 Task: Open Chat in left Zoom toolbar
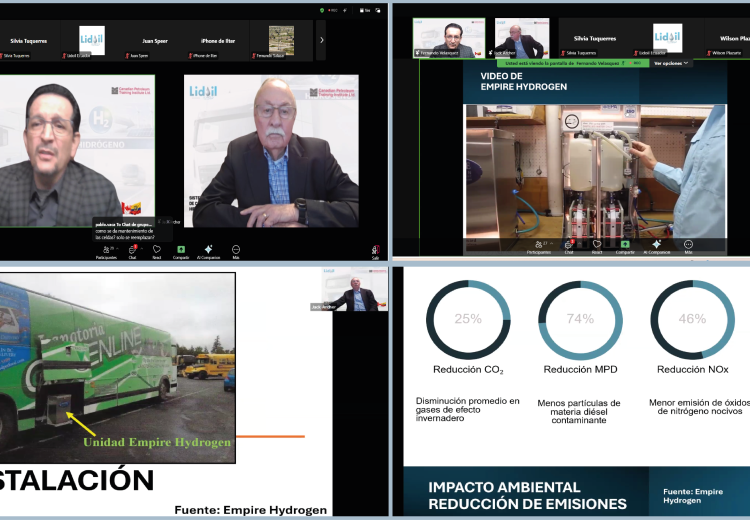tap(132, 249)
